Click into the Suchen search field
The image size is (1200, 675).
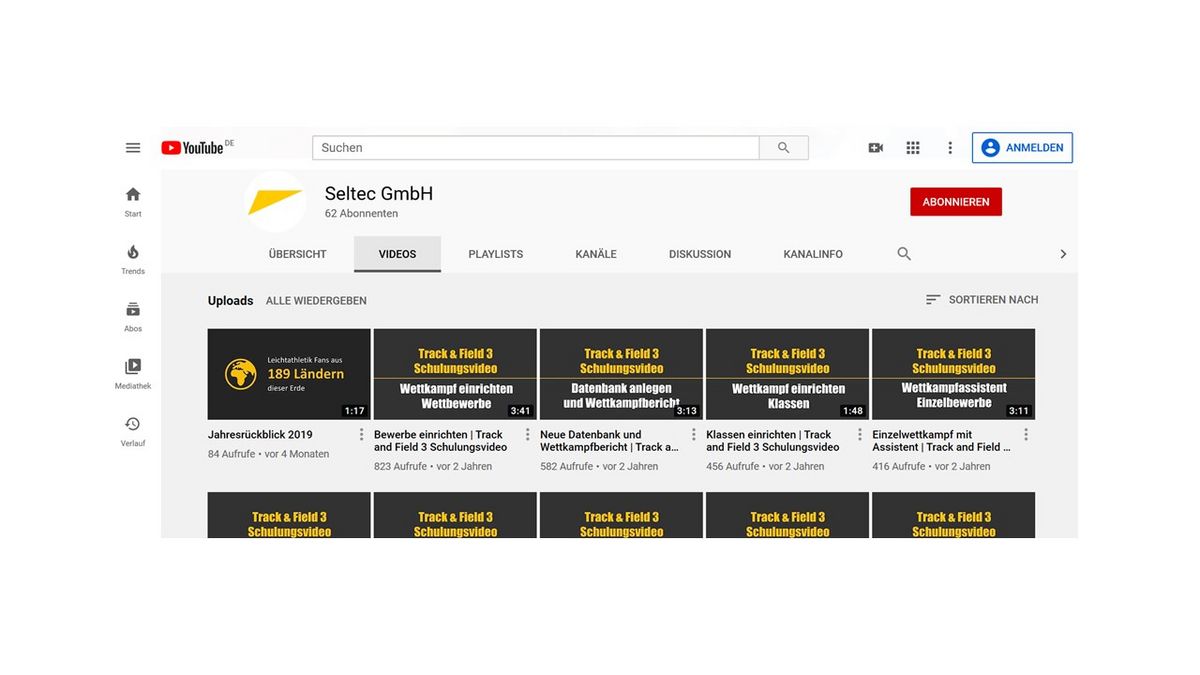coord(536,148)
